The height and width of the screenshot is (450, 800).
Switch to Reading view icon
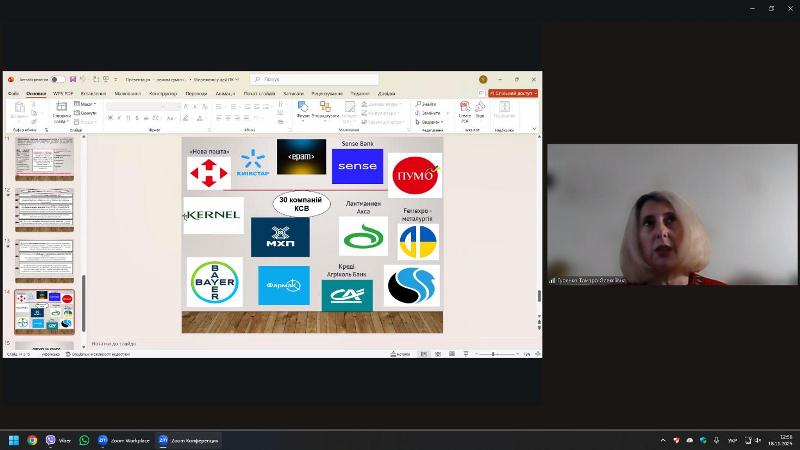coord(452,354)
